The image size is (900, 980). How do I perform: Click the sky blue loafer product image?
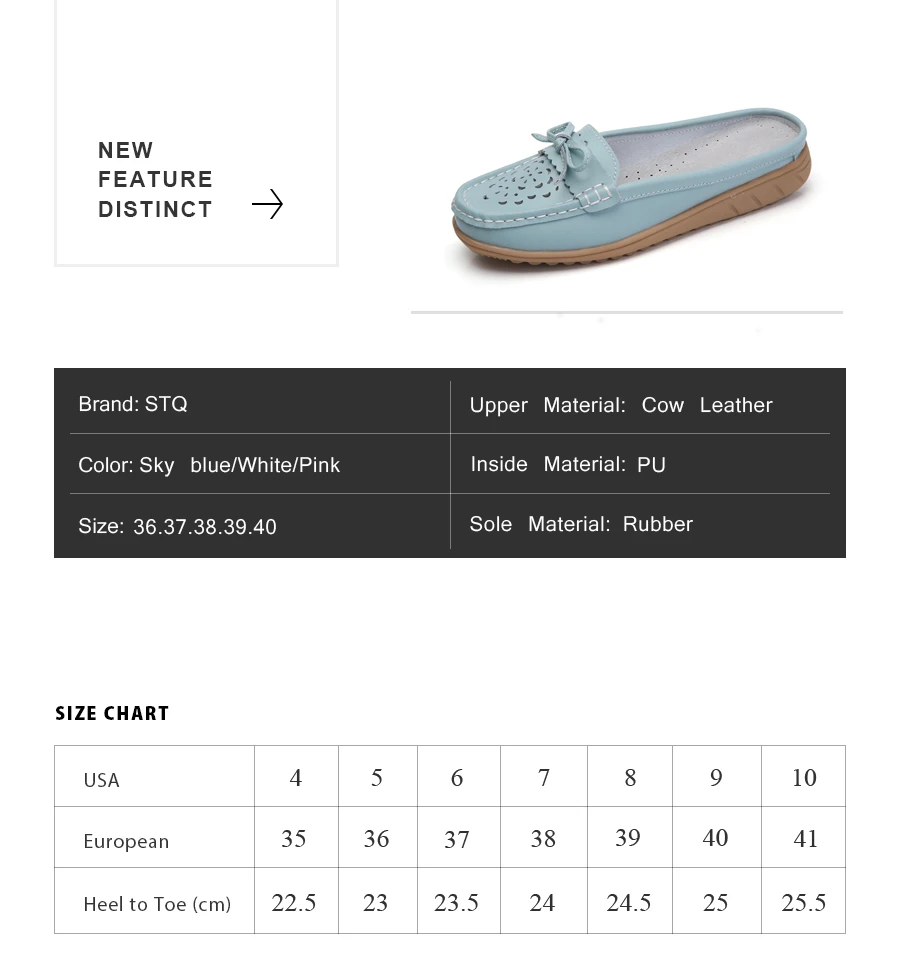tap(631, 190)
